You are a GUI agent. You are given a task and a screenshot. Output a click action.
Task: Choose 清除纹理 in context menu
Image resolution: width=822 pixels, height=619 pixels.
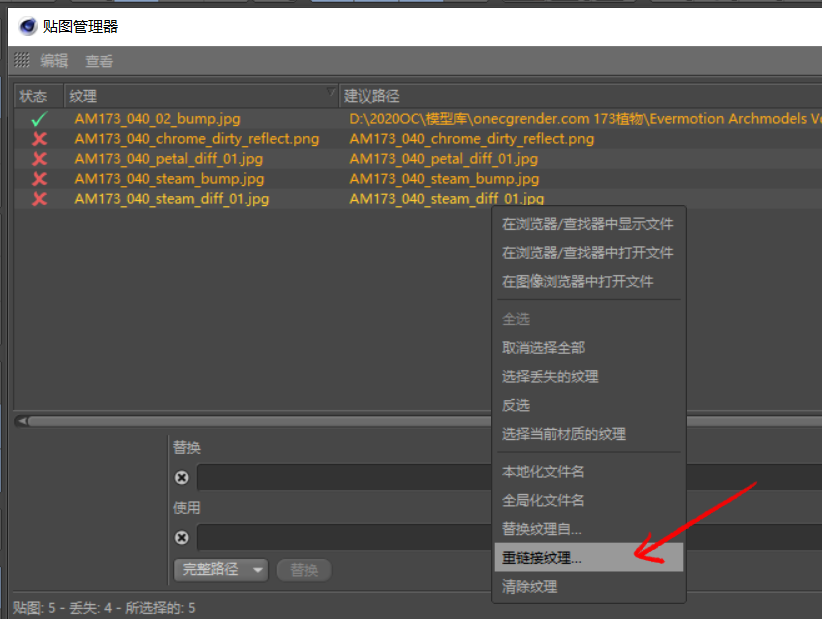[589, 587]
